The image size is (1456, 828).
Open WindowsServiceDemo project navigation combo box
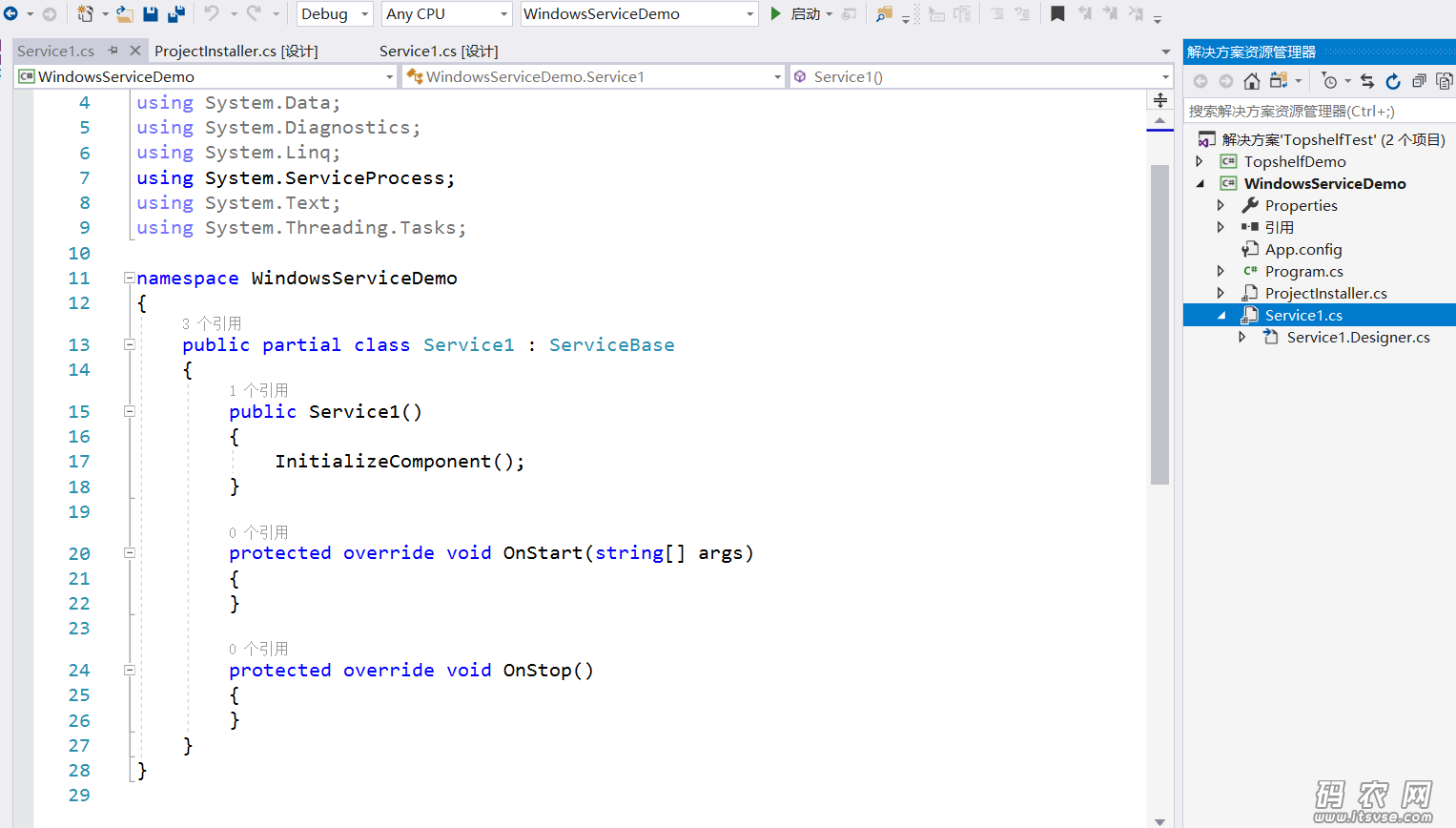206,76
